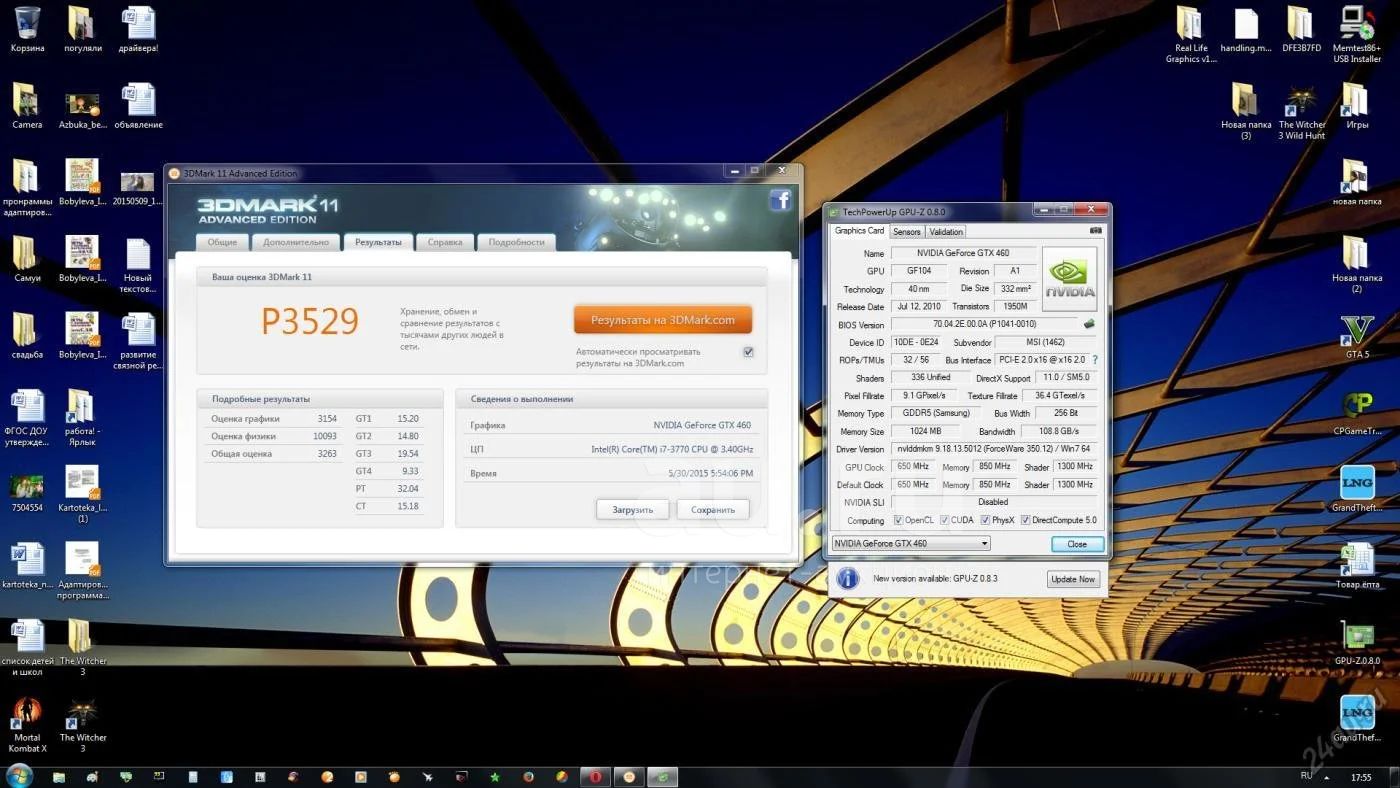The width and height of the screenshot is (1400, 788).
Task: Click the Оценка физики 10093 row
Action: 274,436
